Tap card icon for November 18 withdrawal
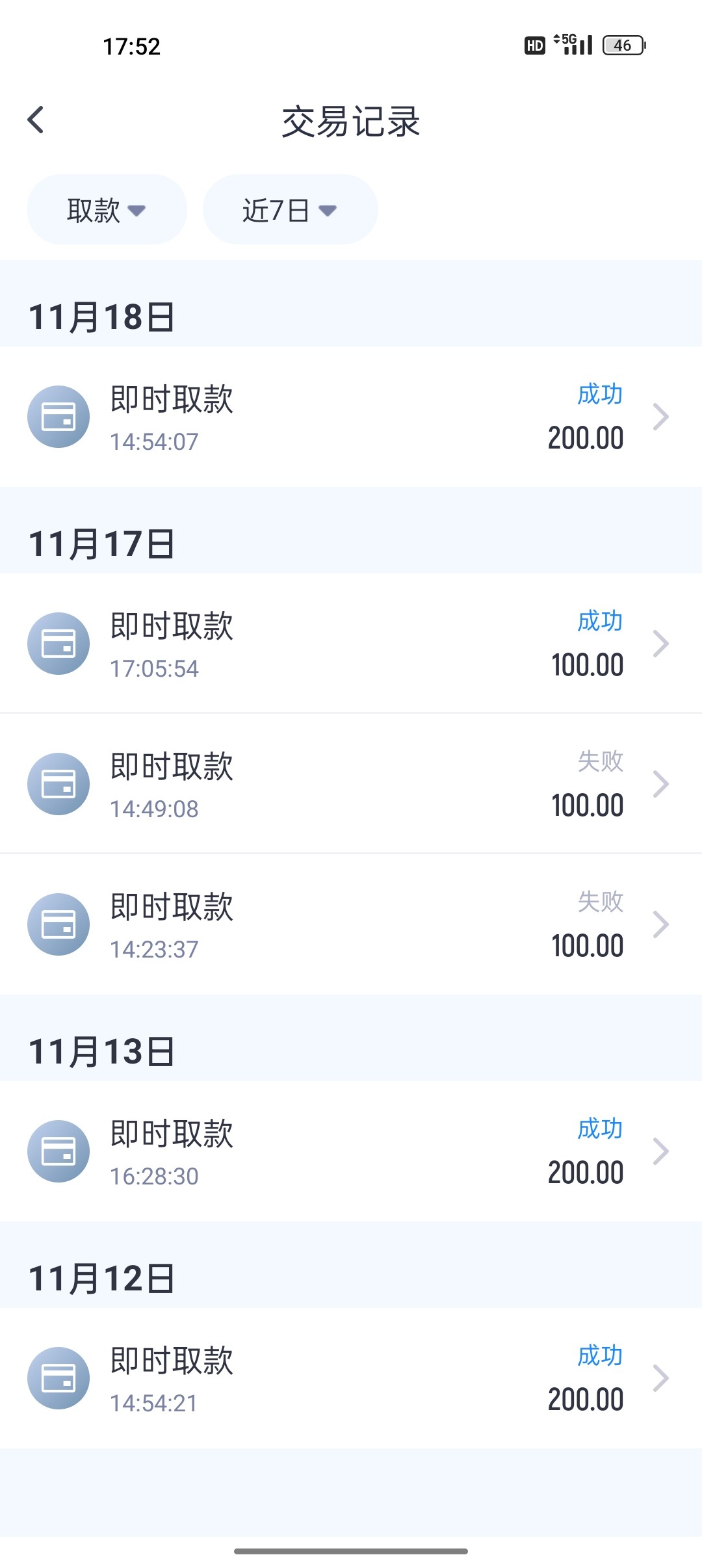The height and width of the screenshot is (1568, 702). point(58,417)
